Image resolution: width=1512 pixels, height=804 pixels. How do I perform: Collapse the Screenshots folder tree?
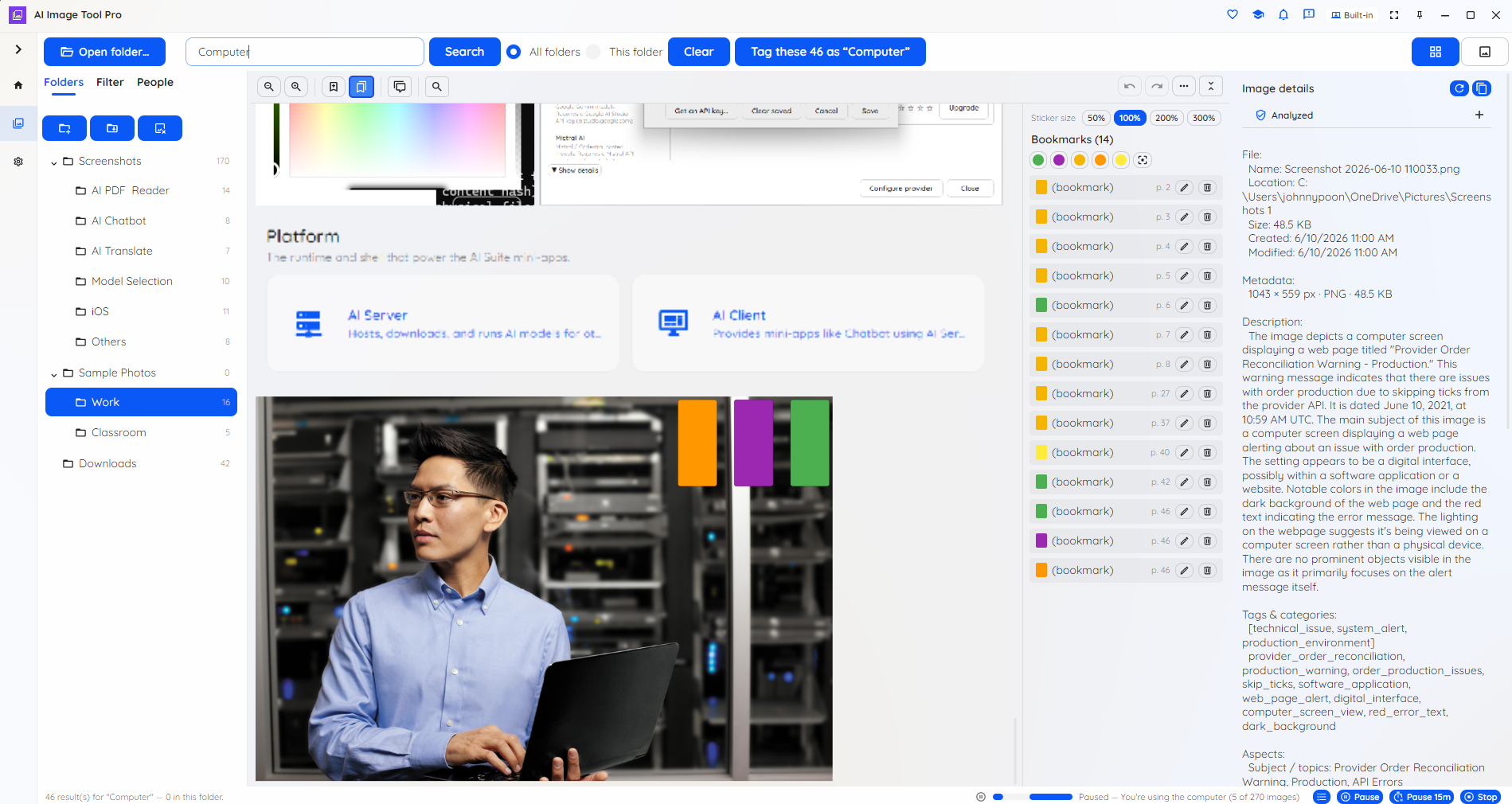54,162
